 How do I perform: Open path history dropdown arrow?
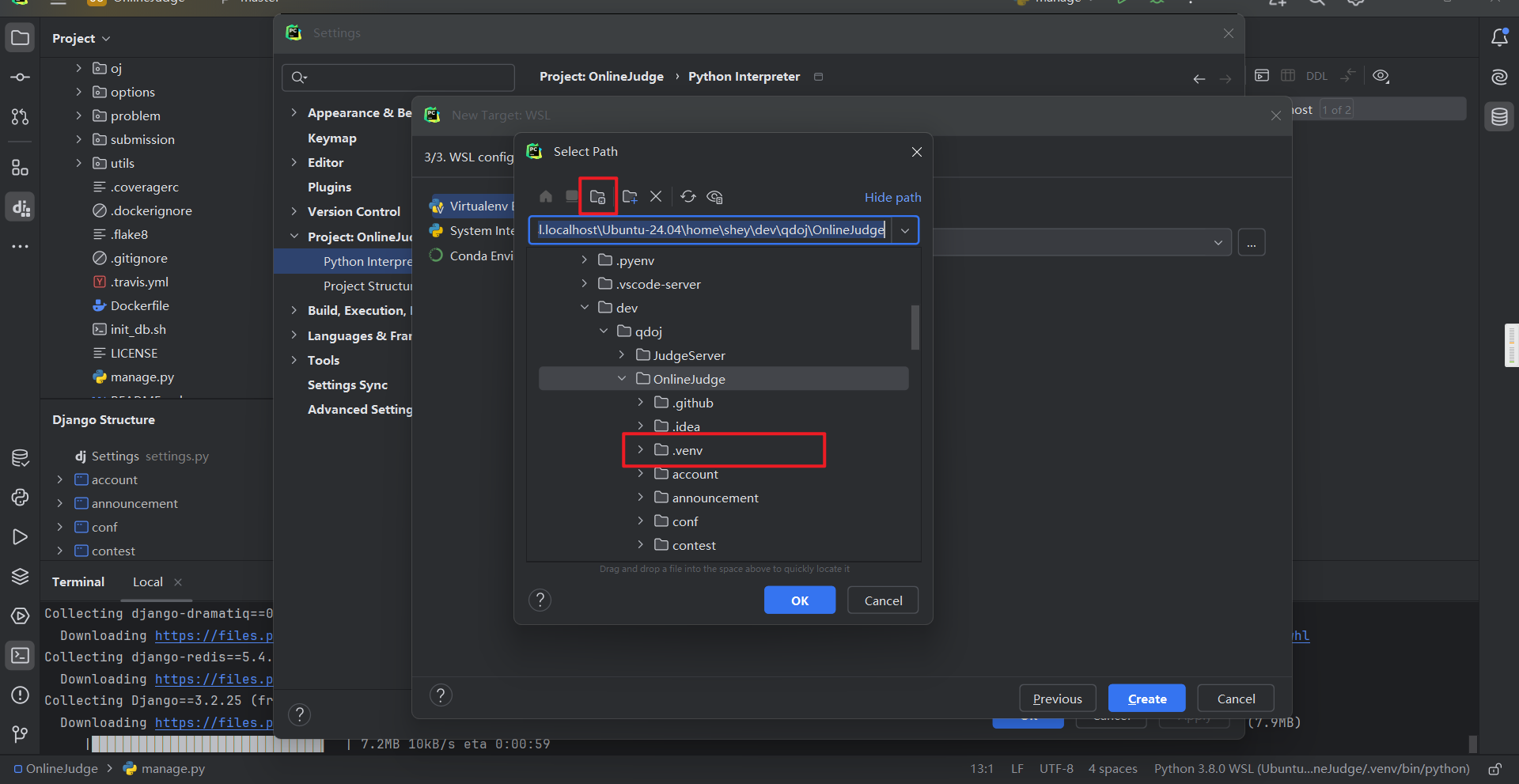coord(905,230)
